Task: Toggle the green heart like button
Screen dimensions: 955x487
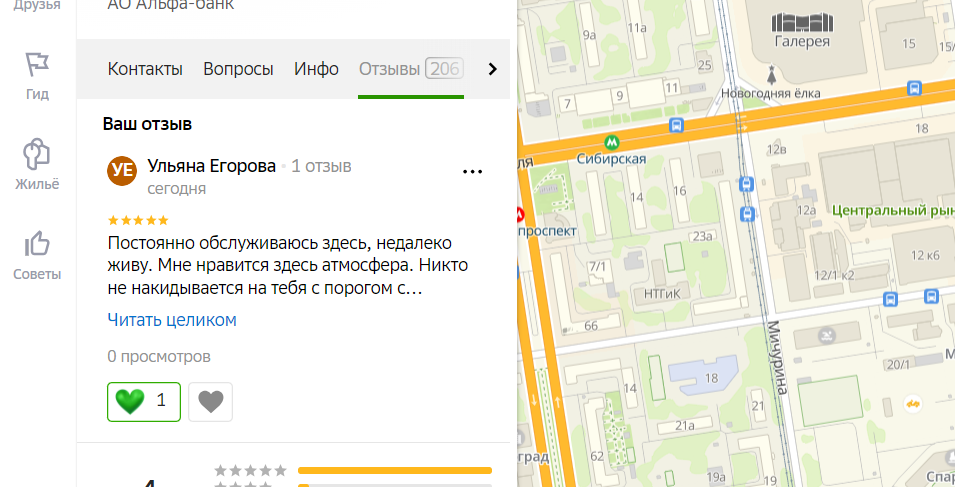Action: coord(144,402)
